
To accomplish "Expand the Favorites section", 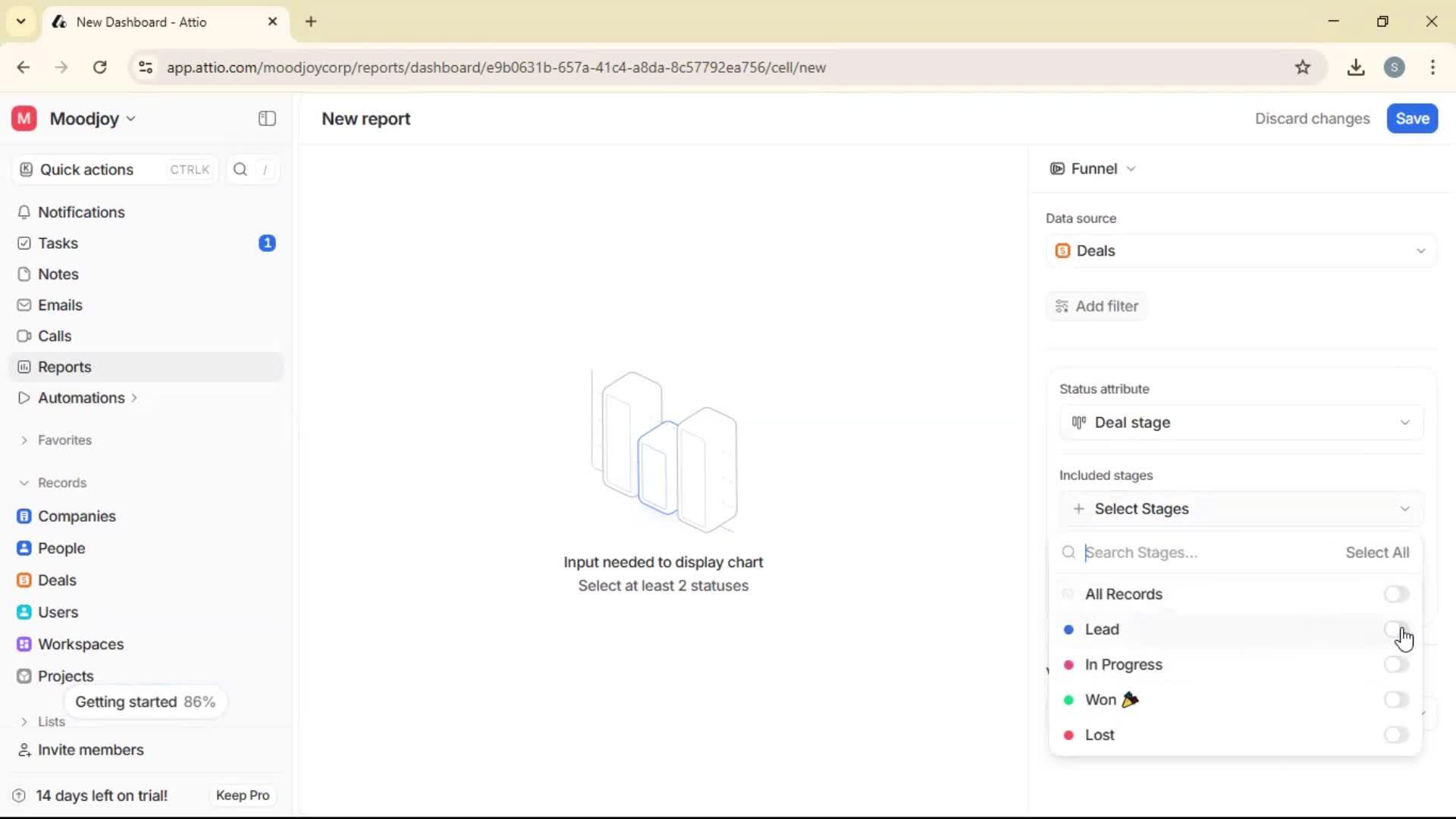I will click(64, 440).
